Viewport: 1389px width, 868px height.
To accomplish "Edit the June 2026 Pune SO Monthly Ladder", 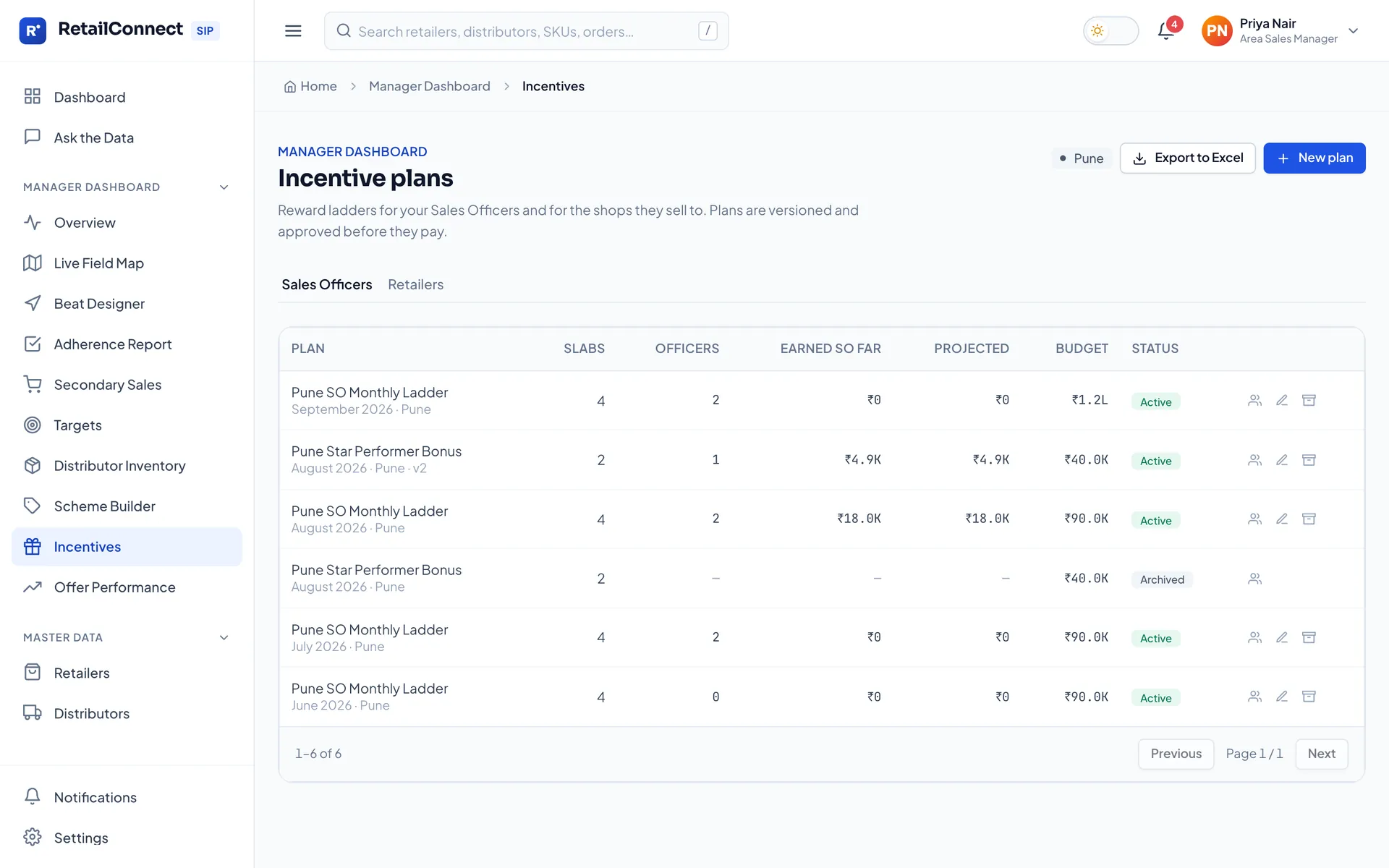I will click(1281, 697).
